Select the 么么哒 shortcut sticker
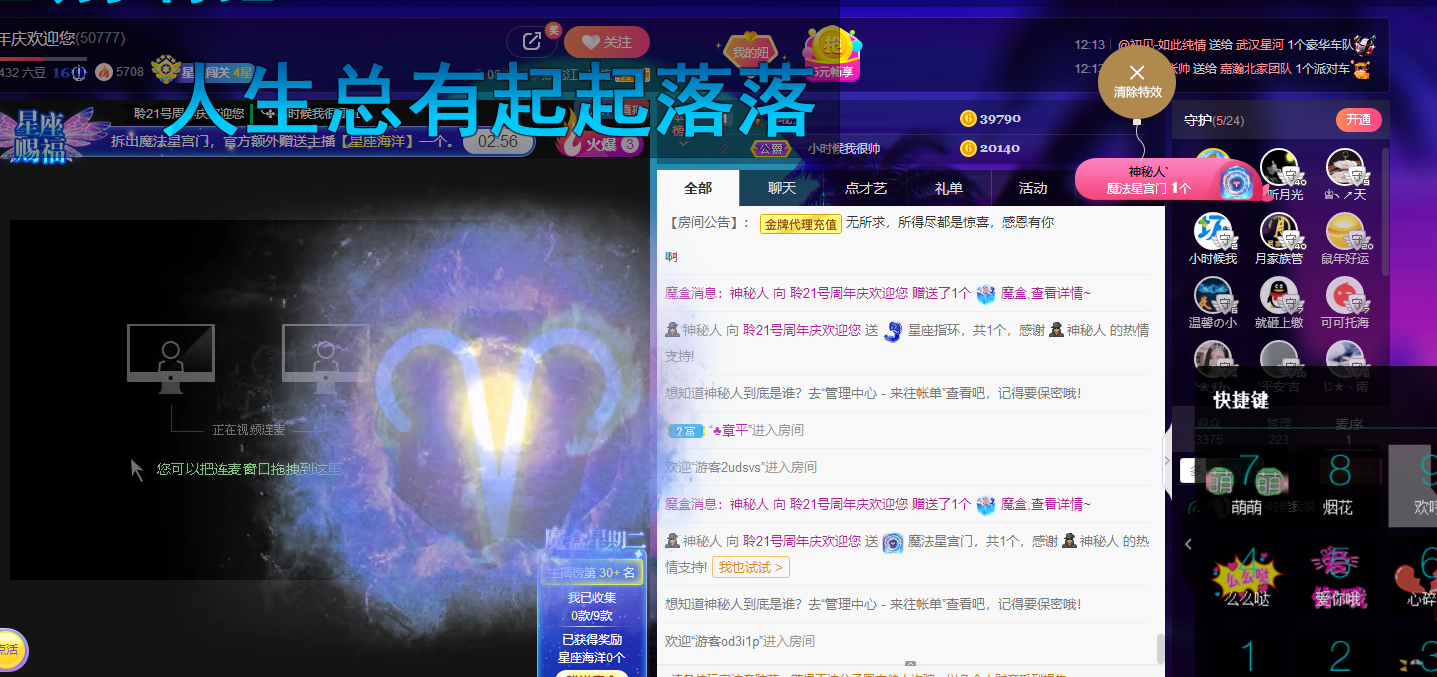Image resolution: width=1437 pixels, height=677 pixels. pos(1247,578)
